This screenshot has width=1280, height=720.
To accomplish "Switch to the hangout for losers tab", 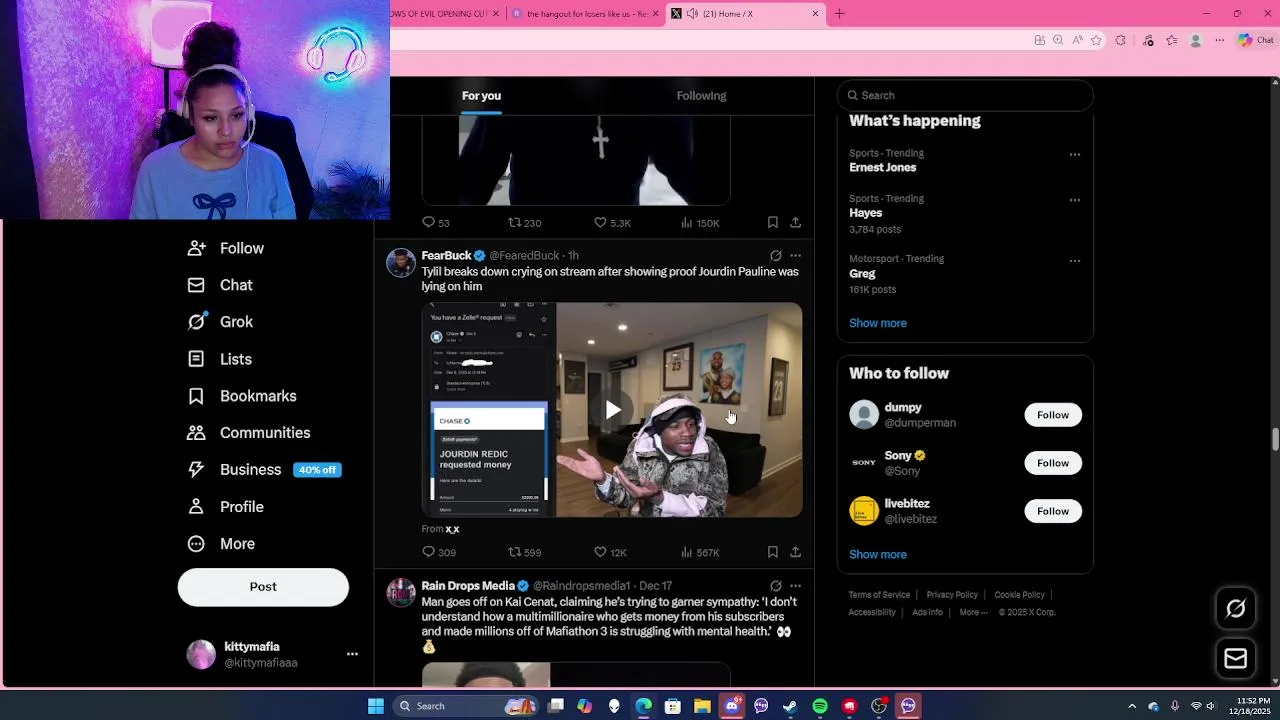I will click(587, 14).
